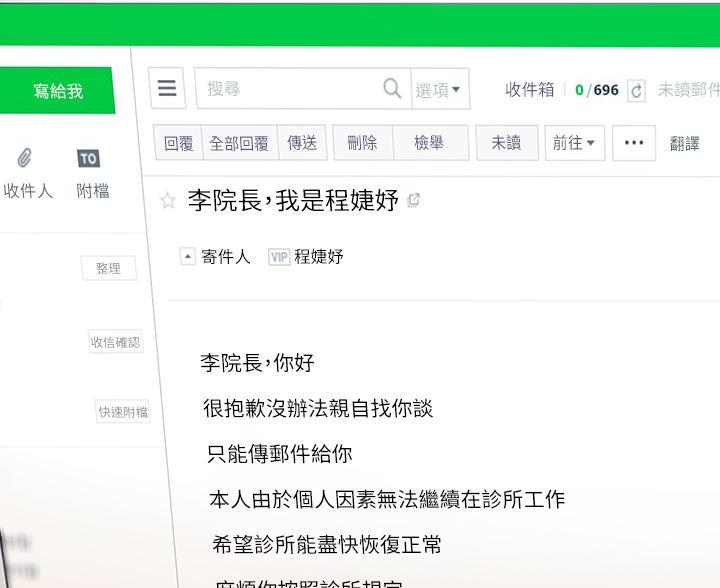
Task: Open the 前往 dropdown menu
Action: tap(573, 143)
